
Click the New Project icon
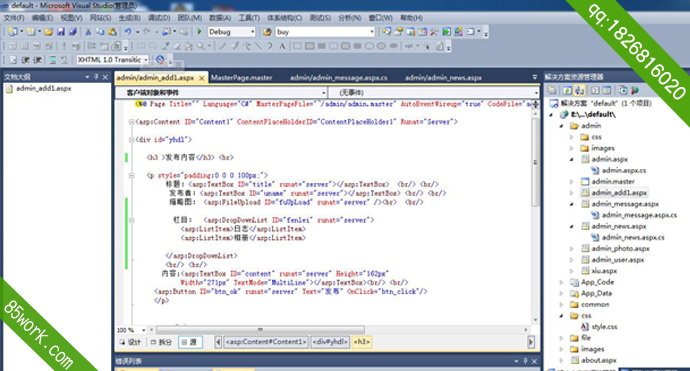(13, 32)
